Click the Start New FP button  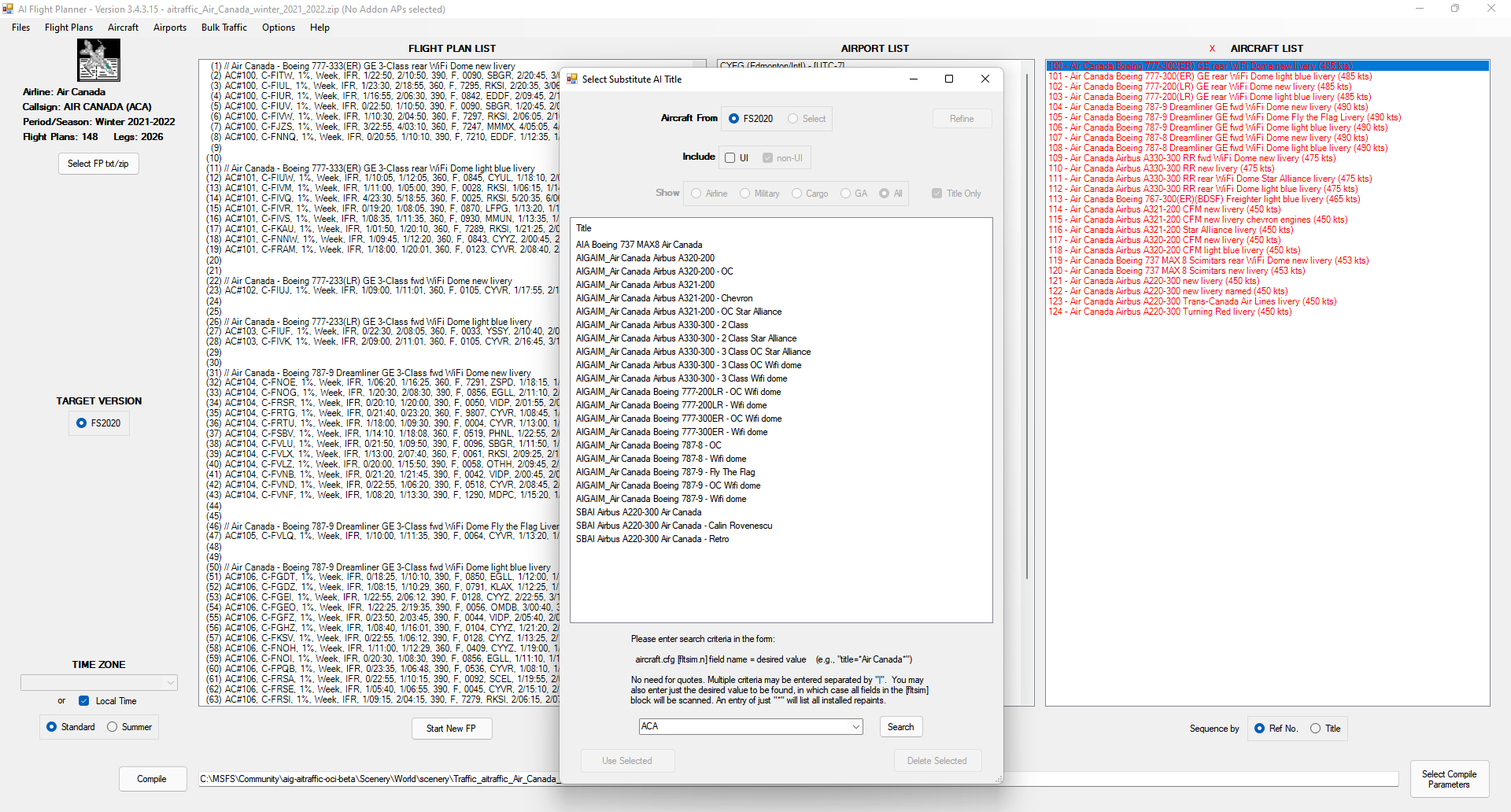pyautogui.click(x=452, y=729)
